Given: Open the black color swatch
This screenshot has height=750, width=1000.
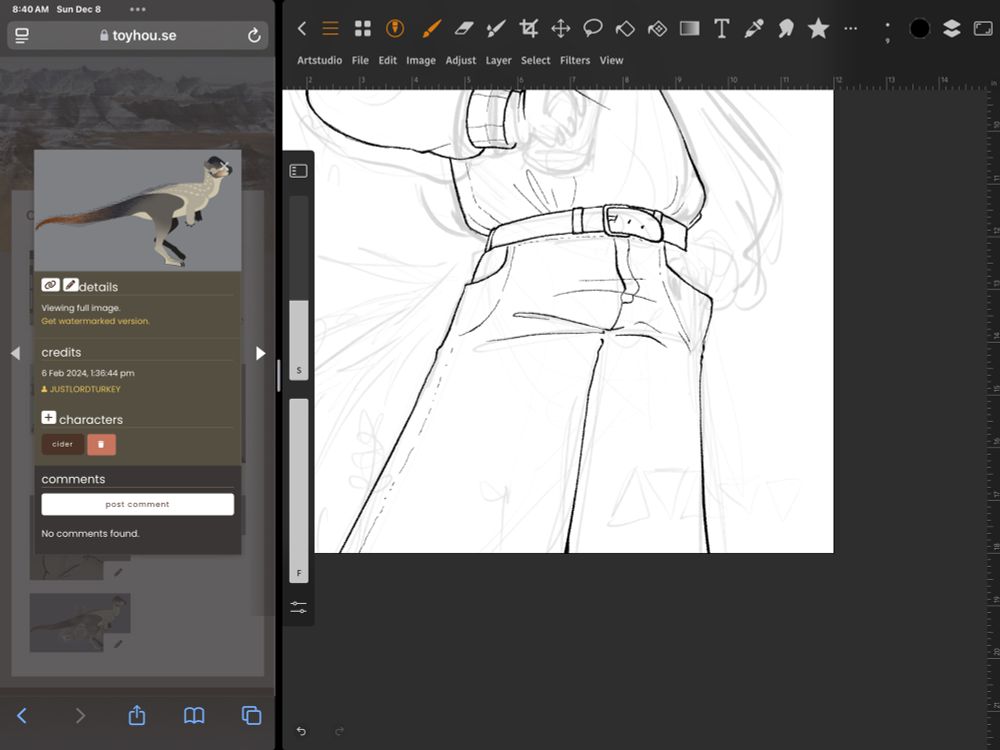Looking at the screenshot, I should point(920,29).
